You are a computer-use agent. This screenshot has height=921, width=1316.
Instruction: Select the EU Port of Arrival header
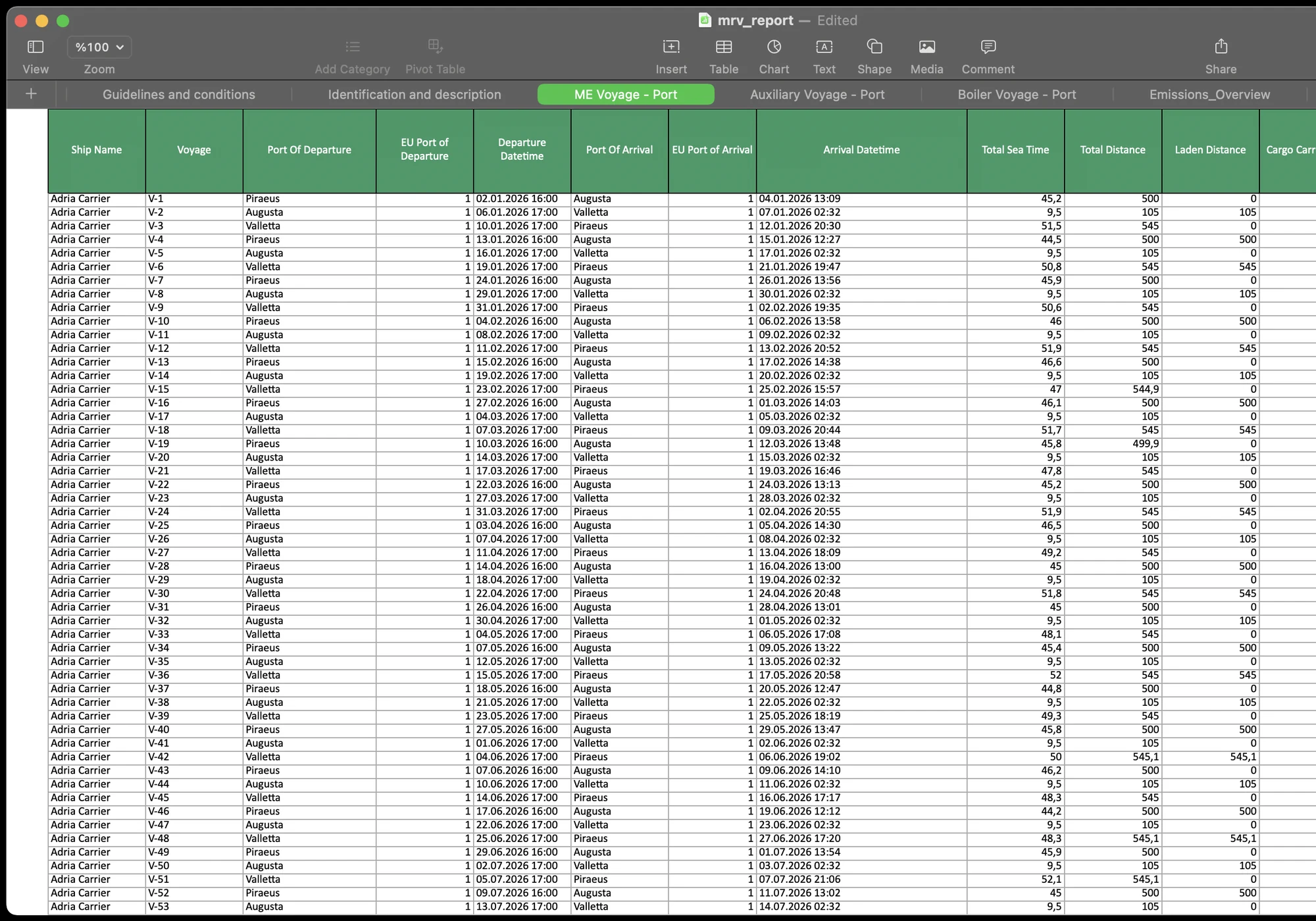coord(712,151)
